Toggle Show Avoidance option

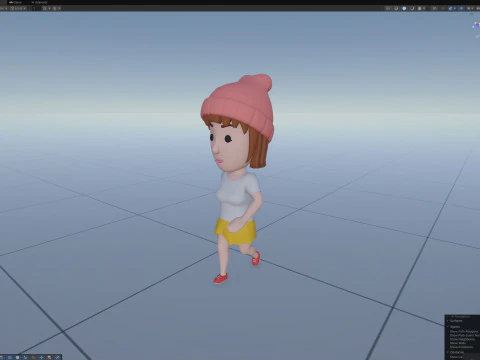point(462,347)
